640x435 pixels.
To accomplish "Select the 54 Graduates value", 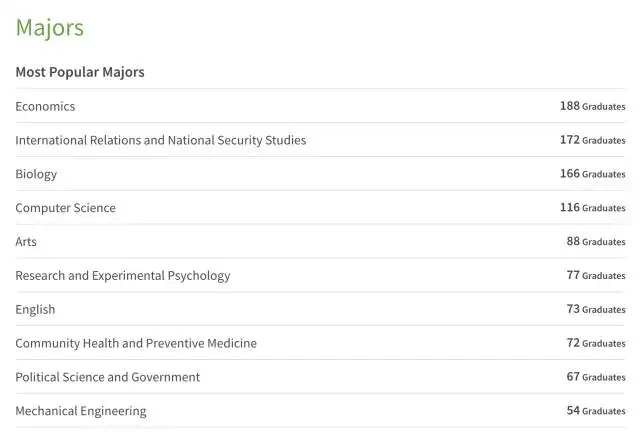I will coord(595,411).
